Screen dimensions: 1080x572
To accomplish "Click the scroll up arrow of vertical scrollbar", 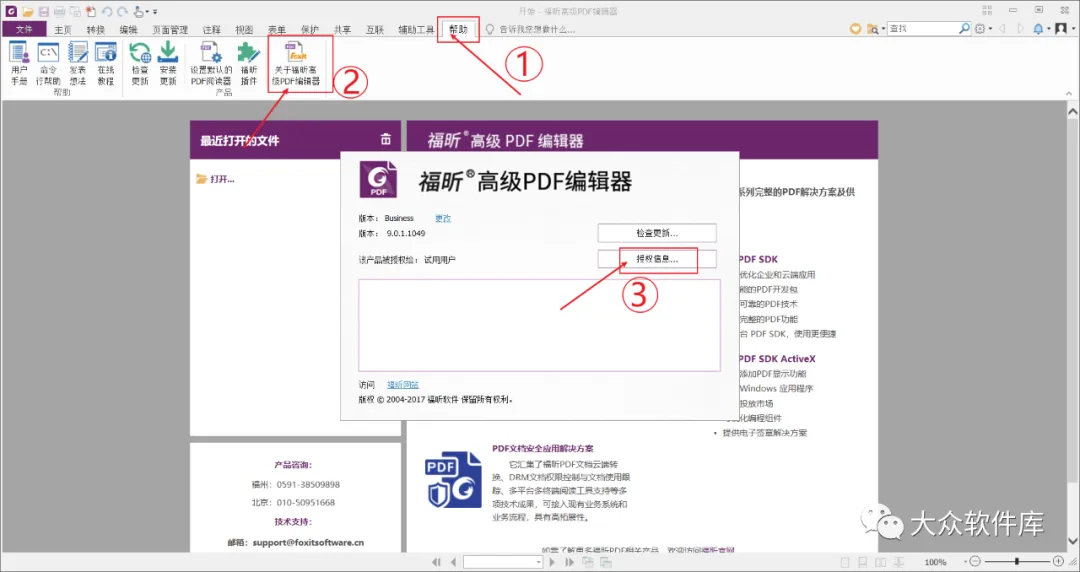I will [x=1072, y=111].
